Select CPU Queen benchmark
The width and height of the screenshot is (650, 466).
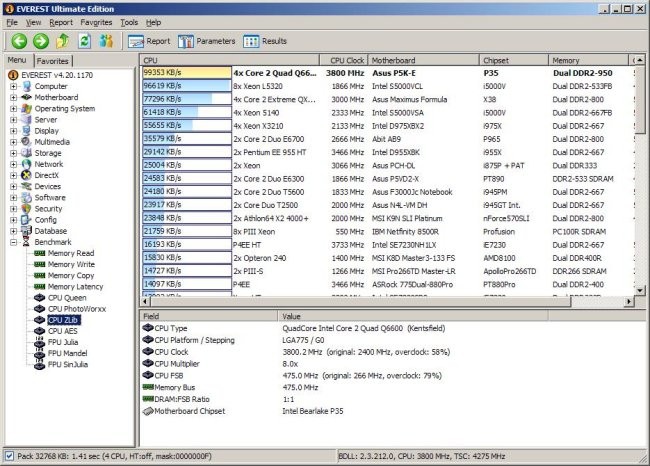[67, 298]
